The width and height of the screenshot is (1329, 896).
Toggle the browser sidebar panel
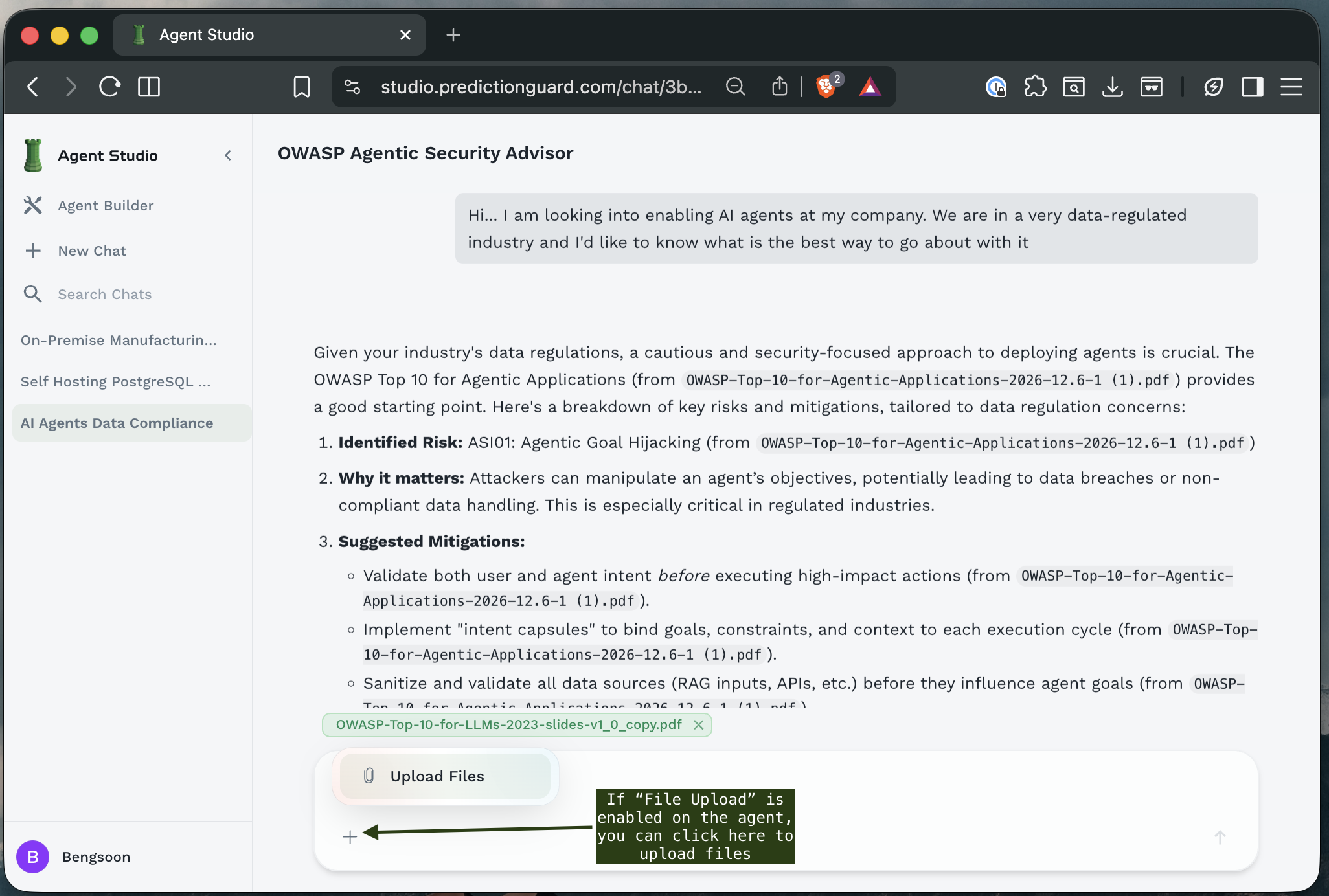click(x=1252, y=87)
